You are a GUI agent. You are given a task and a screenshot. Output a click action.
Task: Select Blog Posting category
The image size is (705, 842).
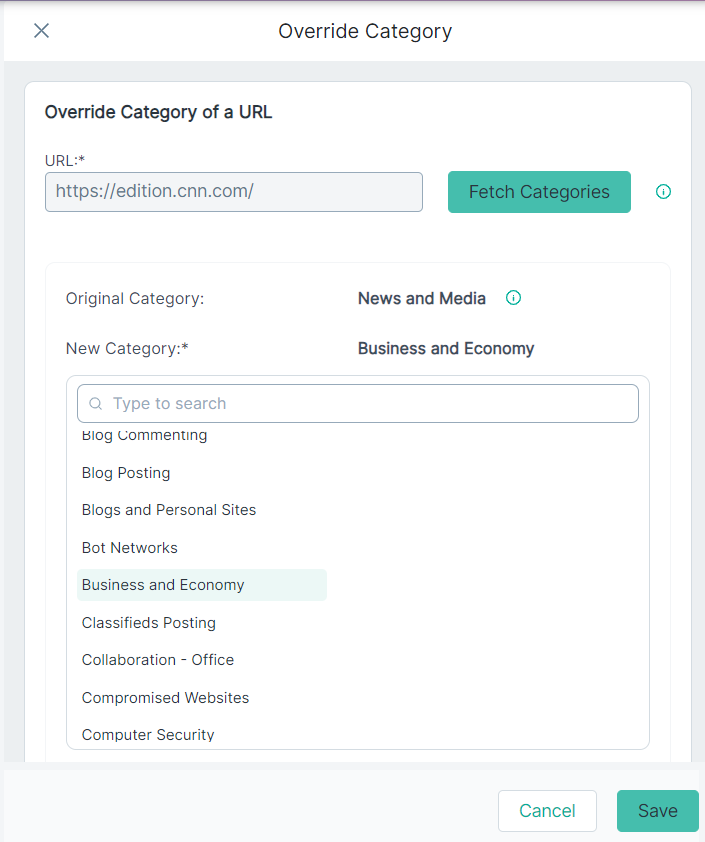click(126, 473)
